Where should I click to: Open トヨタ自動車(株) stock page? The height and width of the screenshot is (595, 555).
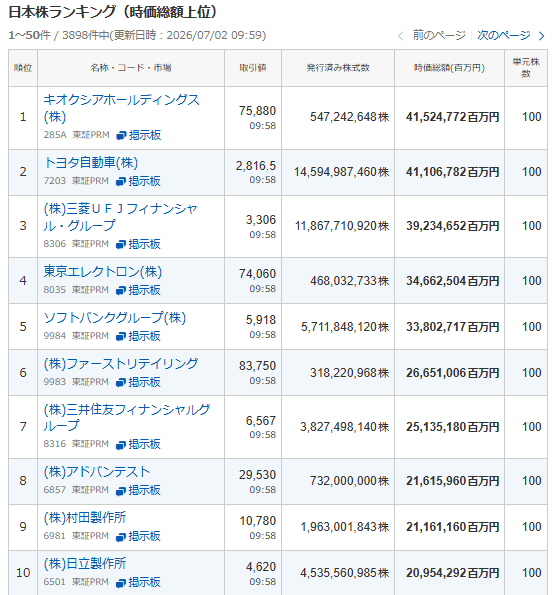pos(91,162)
